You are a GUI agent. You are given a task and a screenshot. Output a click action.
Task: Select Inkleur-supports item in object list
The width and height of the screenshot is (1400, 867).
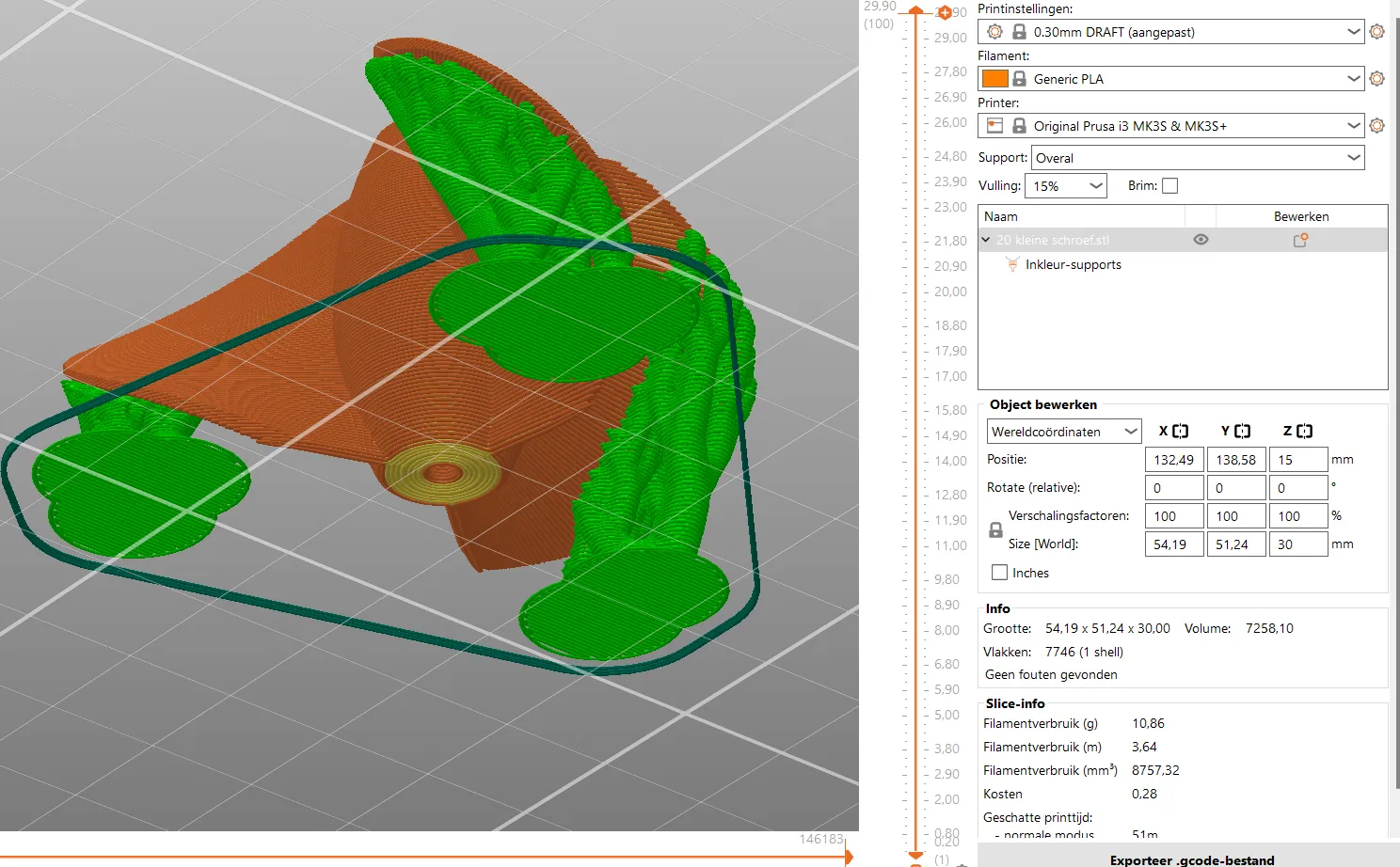tap(1073, 265)
